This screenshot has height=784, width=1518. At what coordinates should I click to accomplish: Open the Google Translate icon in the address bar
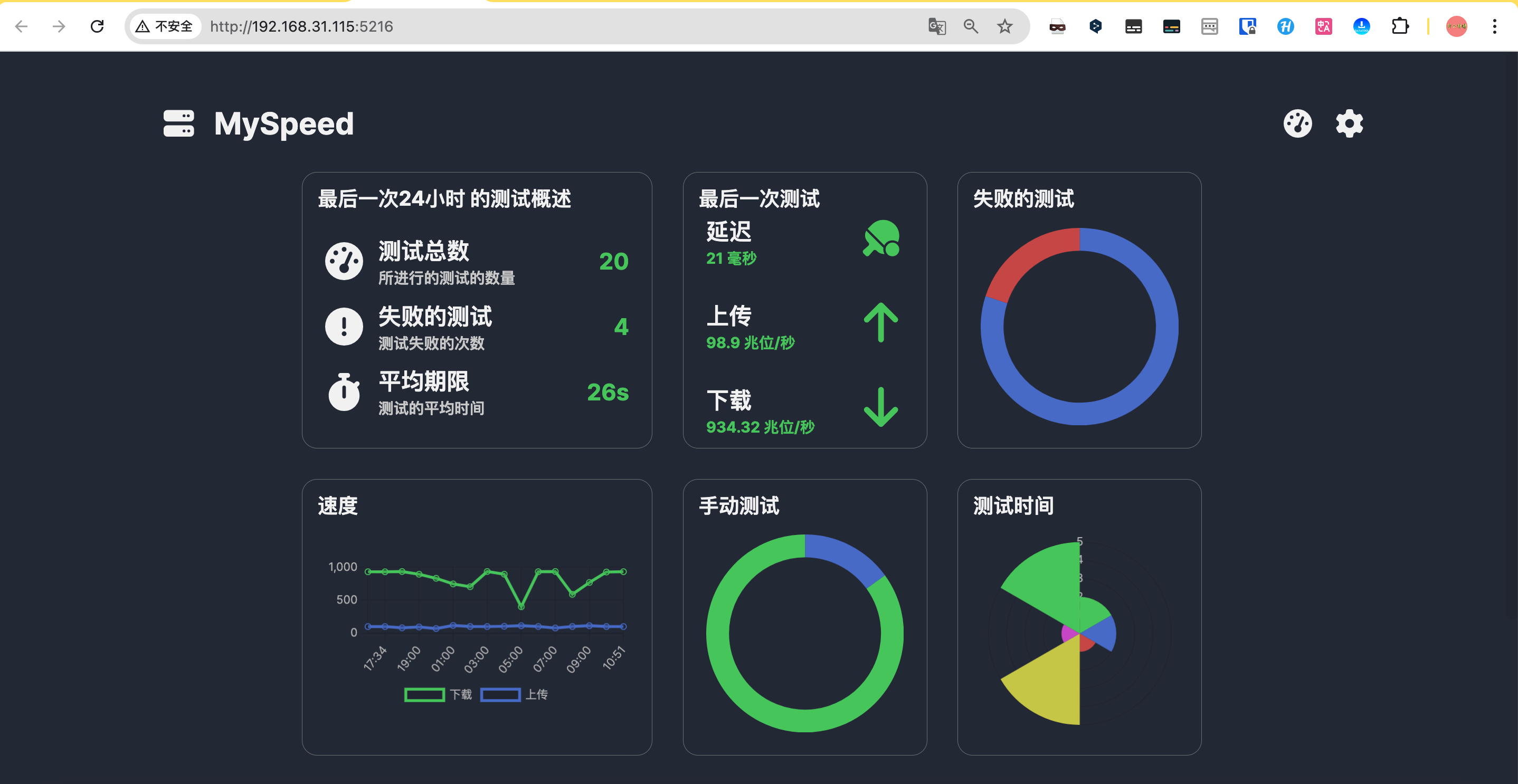coord(937,26)
